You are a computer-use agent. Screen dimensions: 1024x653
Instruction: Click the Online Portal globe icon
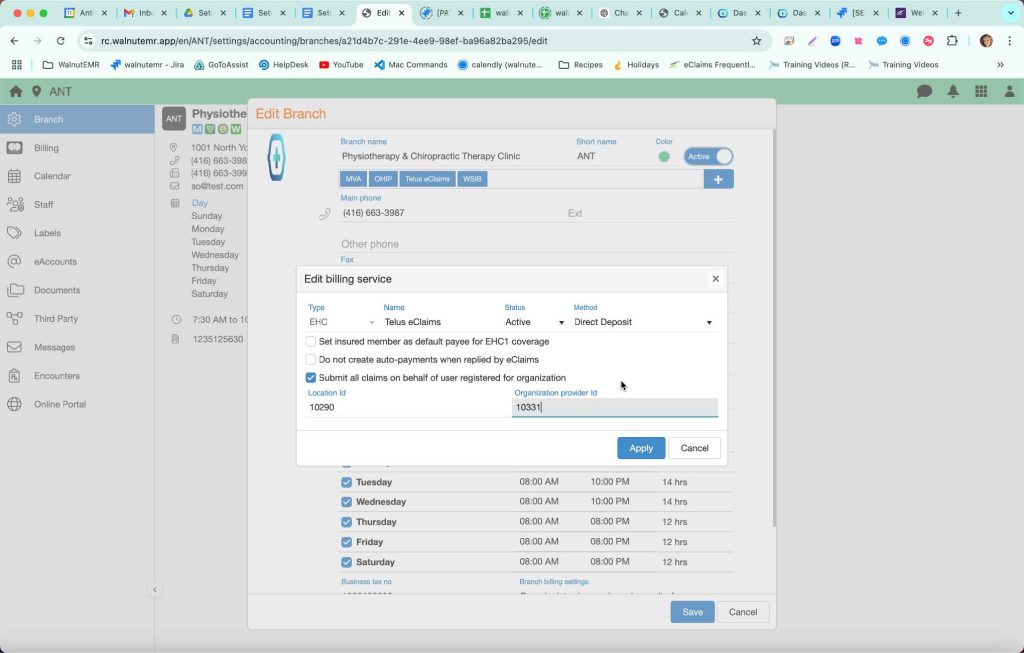click(x=14, y=404)
